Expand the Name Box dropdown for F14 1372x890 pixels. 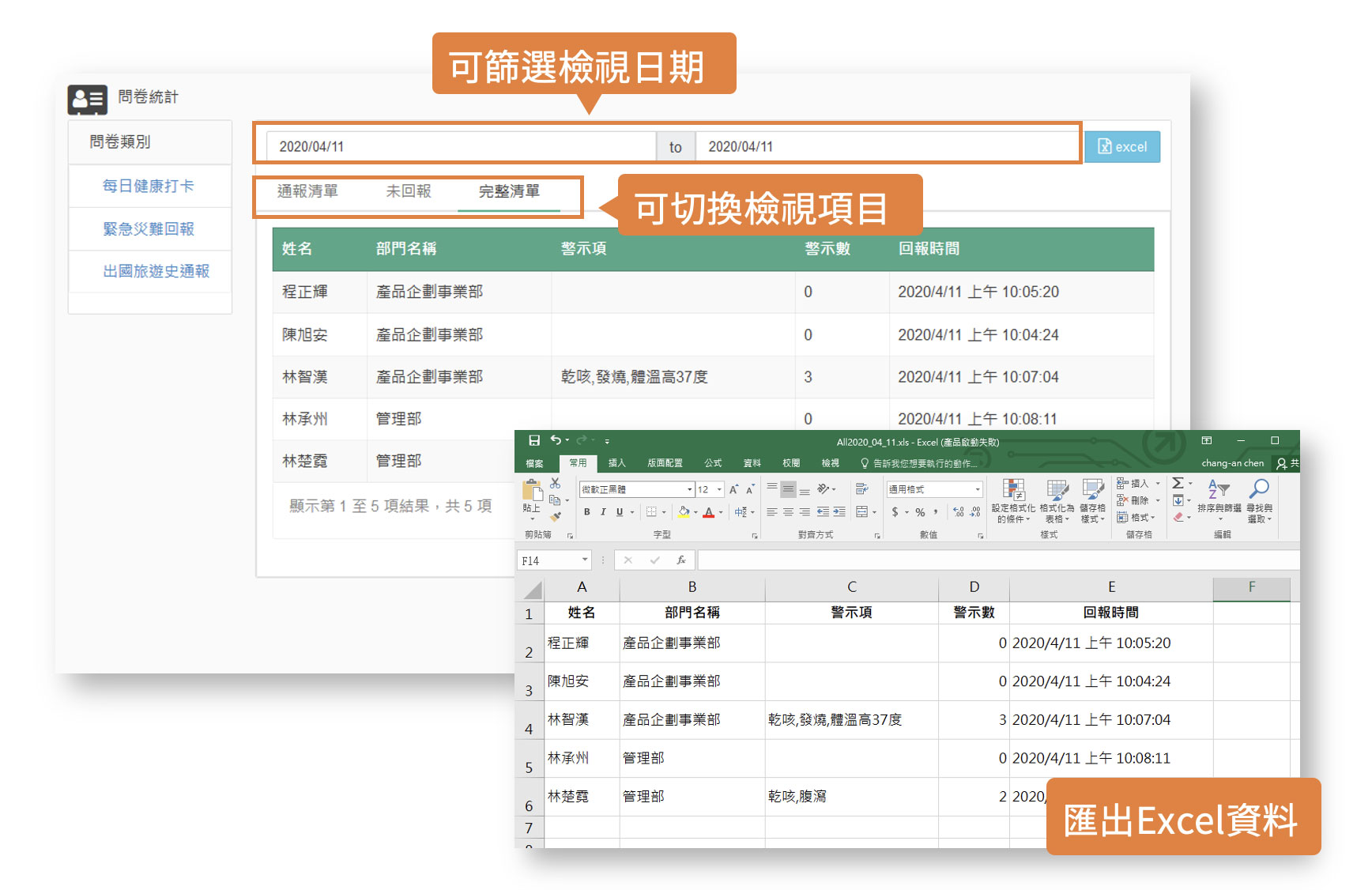tap(585, 560)
